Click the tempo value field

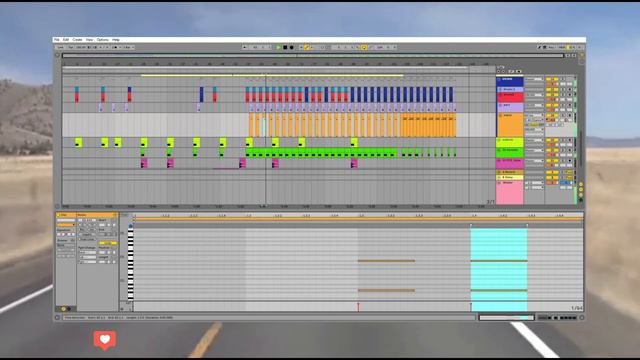coord(80,47)
